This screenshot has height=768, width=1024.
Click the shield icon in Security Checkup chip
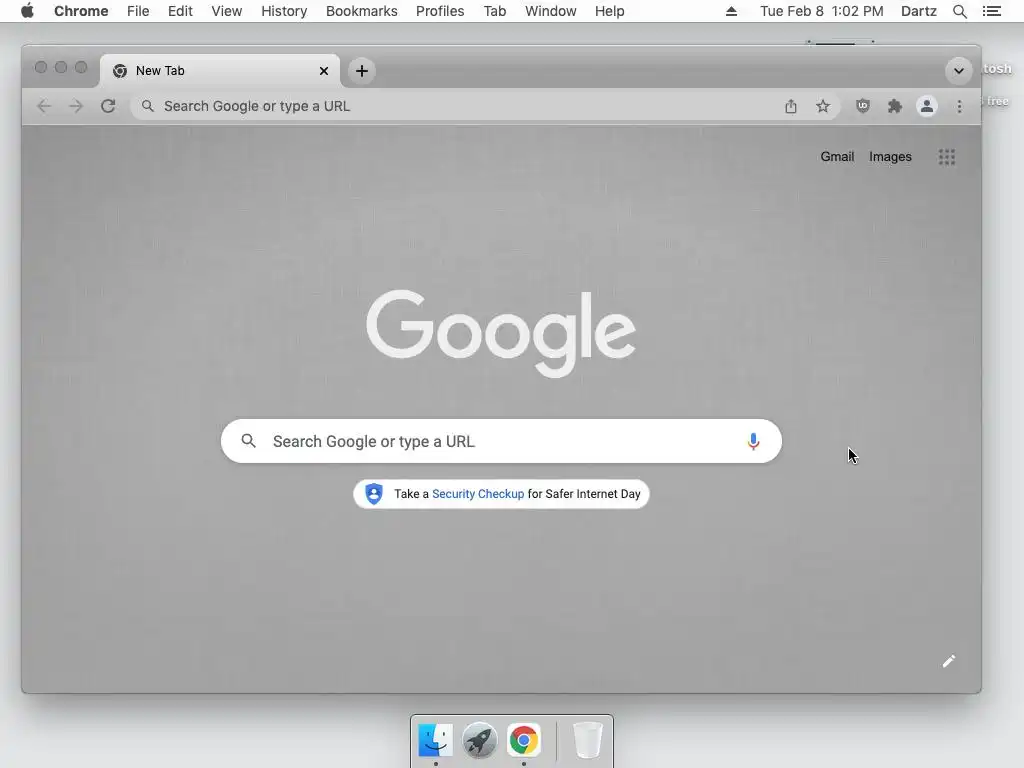(374, 494)
